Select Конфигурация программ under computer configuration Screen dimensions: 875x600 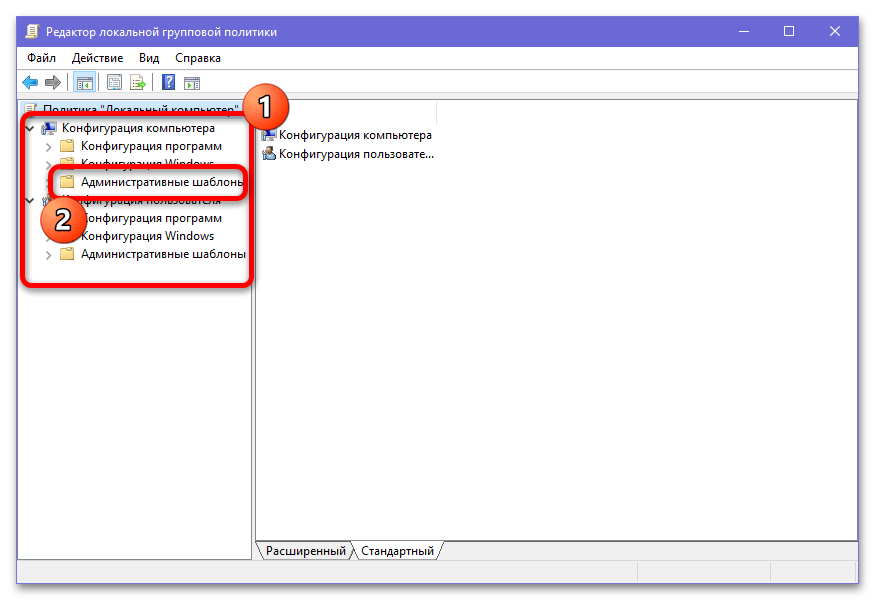pyautogui.click(x=151, y=146)
